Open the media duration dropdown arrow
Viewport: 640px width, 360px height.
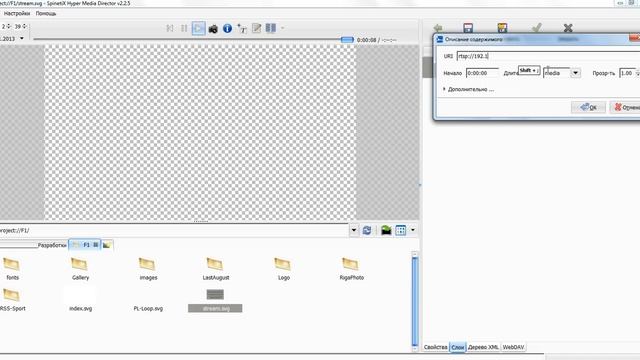coord(575,73)
